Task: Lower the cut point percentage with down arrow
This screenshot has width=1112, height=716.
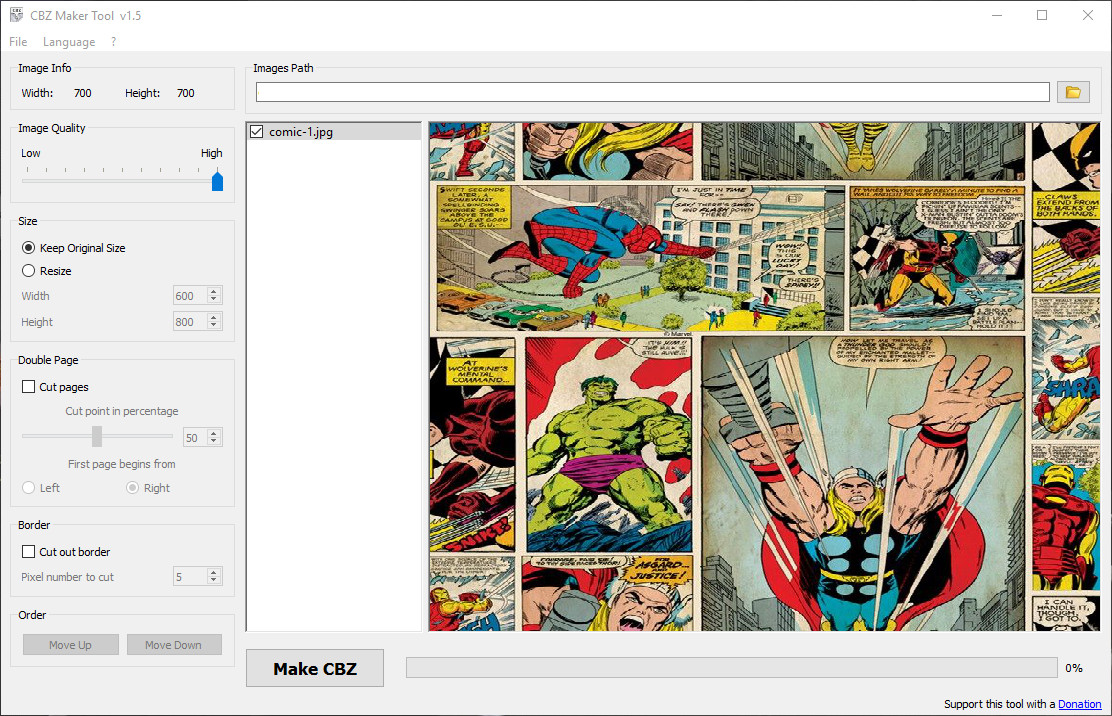Action: pyautogui.click(x=213, y=442)
